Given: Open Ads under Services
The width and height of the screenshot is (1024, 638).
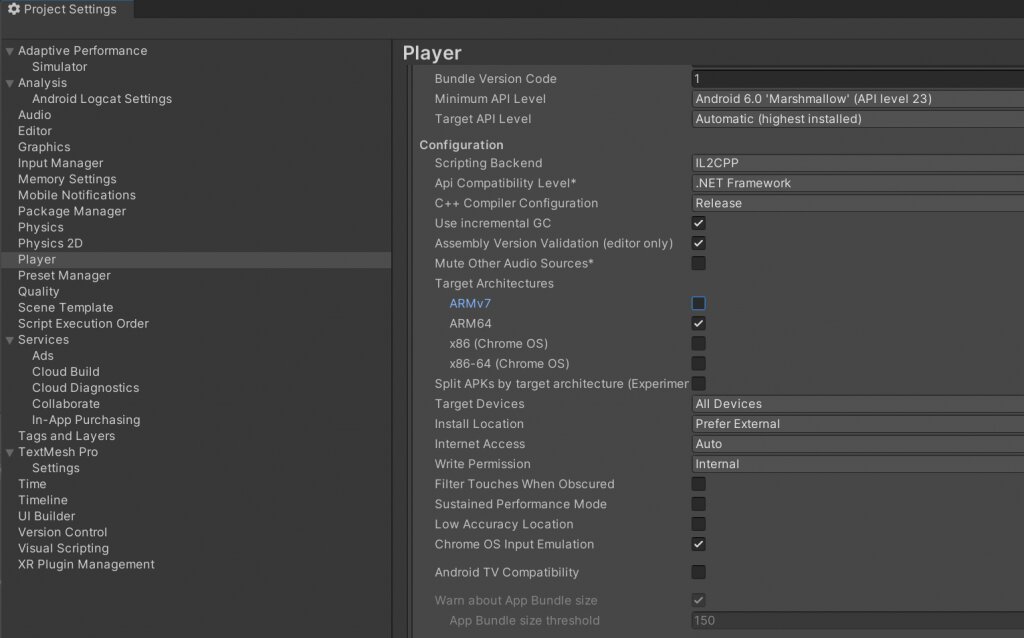Looking at the screenshot, I should click(42, 356).
